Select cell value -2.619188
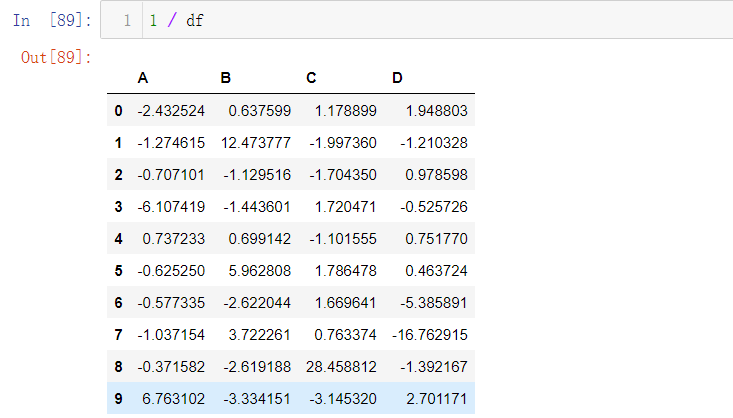Image resolution: width=733 pixels, height=418 pixels. pyautogui.click(x=257, y=367)
